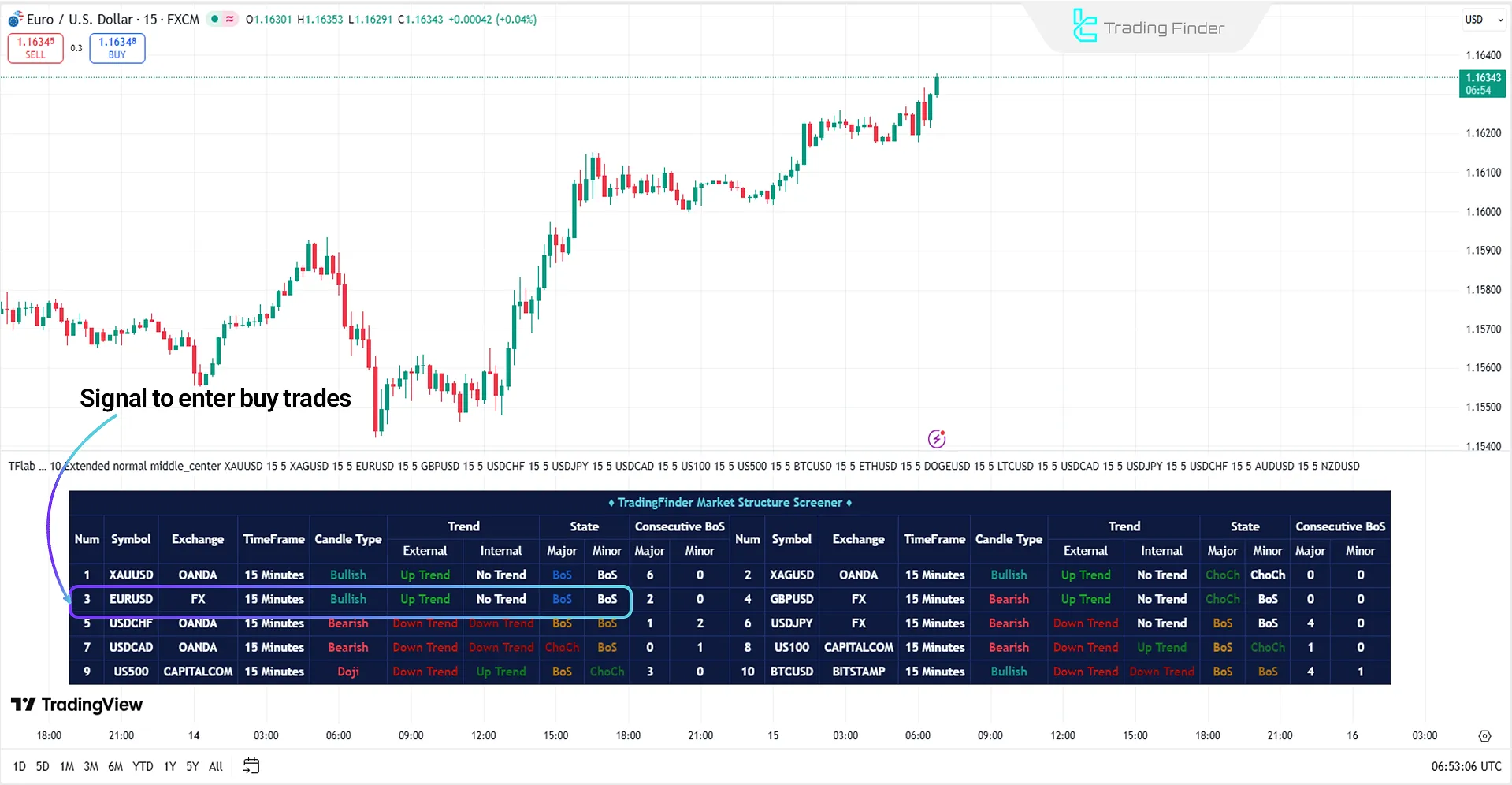Click the BUY button at 1.16348
This screenshot has height=785, width=1512.
[x=117, y=48]
